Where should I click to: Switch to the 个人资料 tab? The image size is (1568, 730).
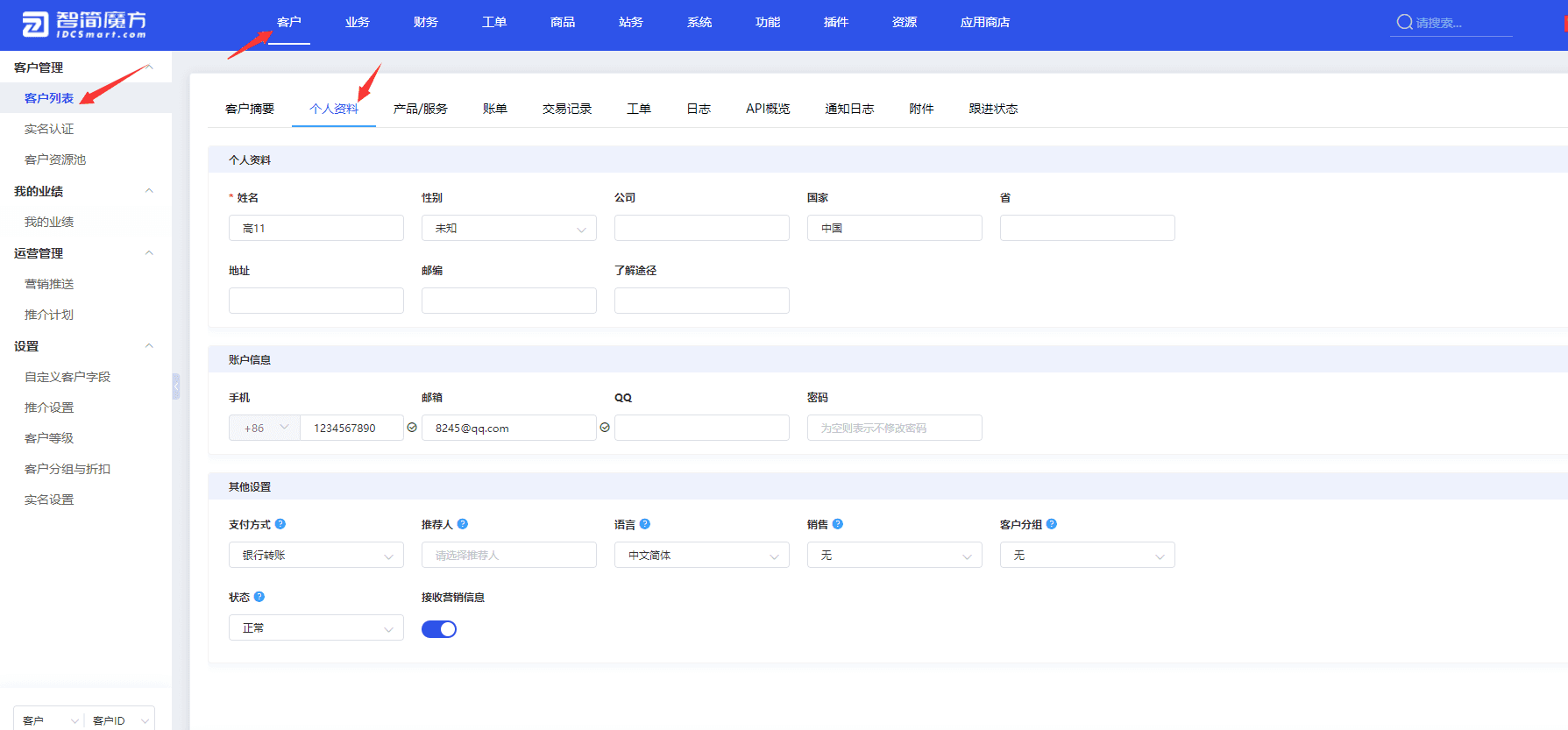click(x=334, y=109)
